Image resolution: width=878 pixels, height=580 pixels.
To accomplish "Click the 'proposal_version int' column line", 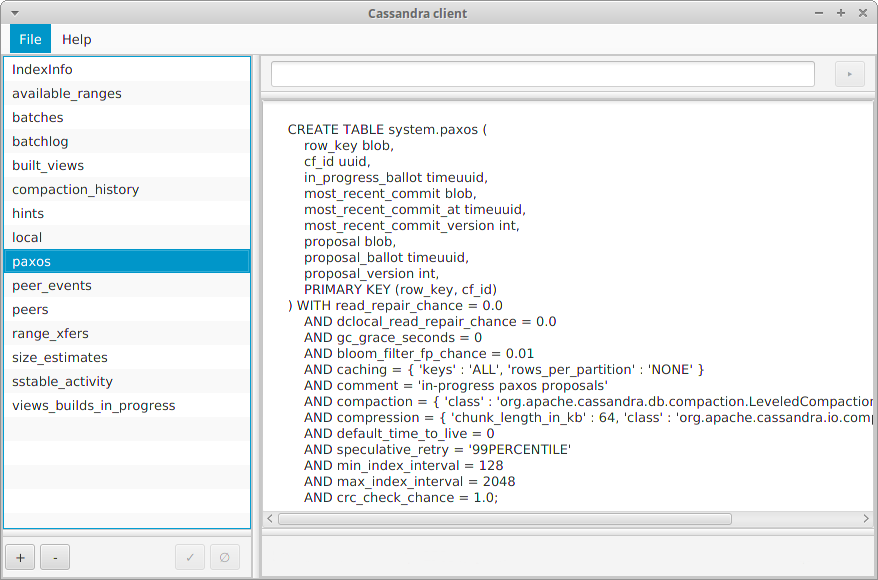I will click(372, 274).
